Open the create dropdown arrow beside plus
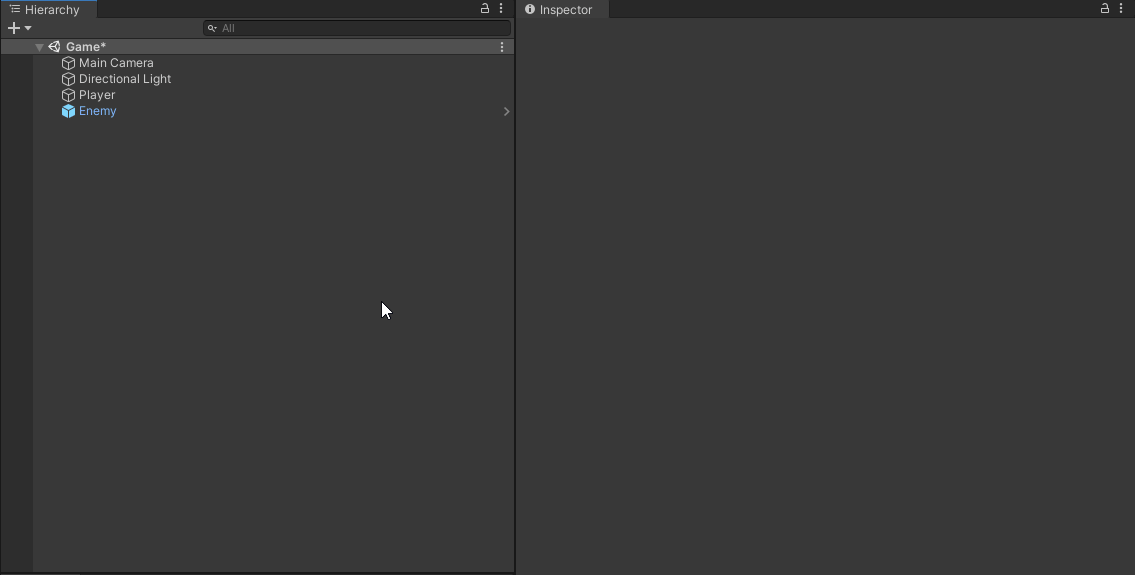 pos(28,28)
